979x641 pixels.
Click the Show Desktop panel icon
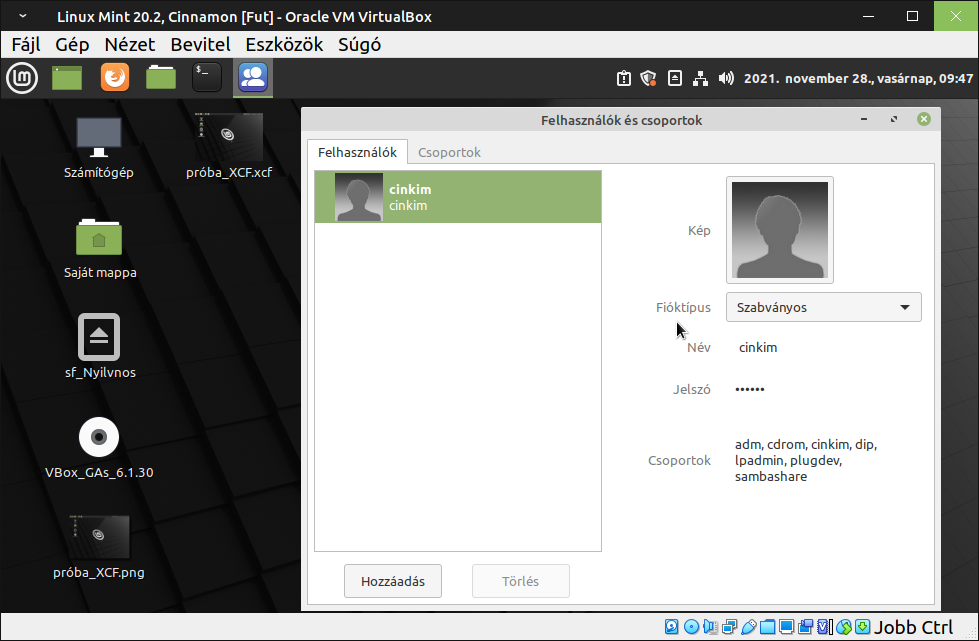tap(67, 78)
